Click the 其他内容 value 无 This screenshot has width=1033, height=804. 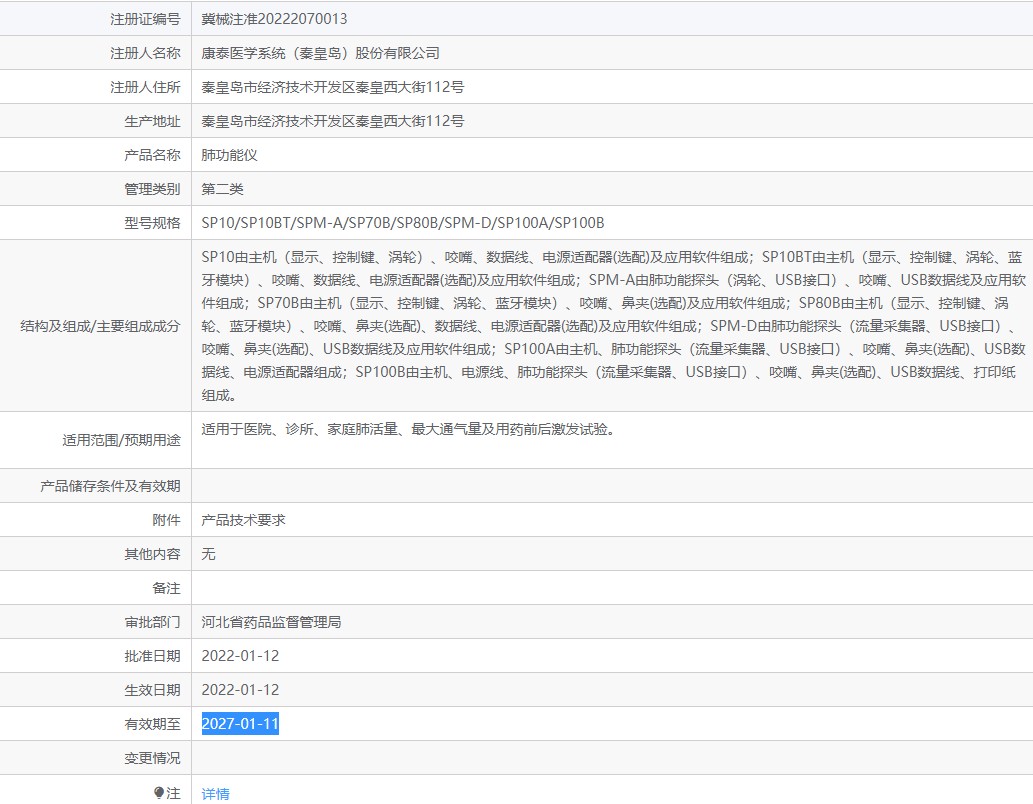tap(208, 554)
